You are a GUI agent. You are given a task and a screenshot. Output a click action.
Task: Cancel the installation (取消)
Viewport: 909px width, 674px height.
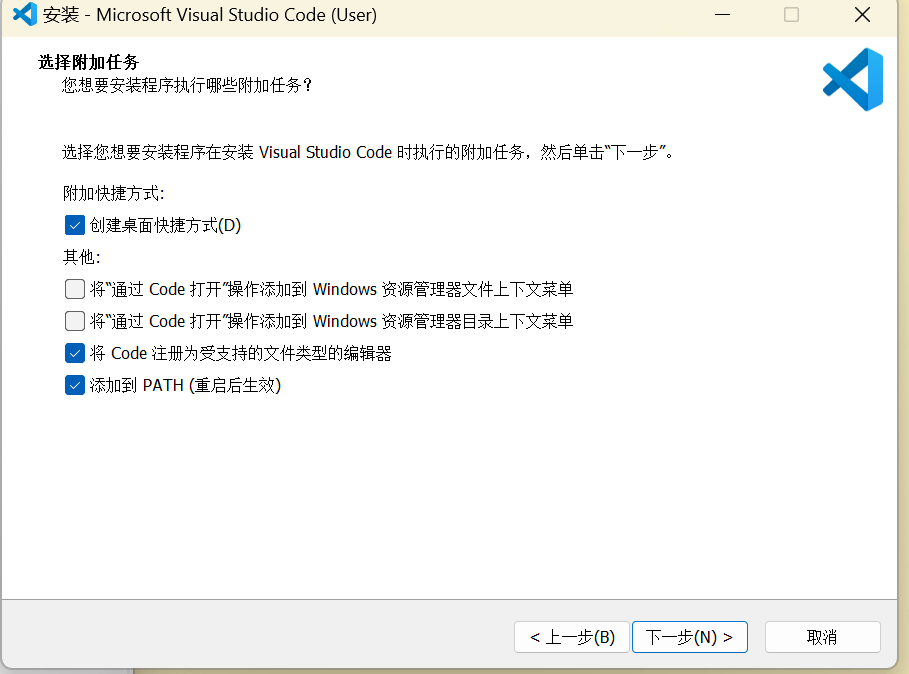point(822,637)
